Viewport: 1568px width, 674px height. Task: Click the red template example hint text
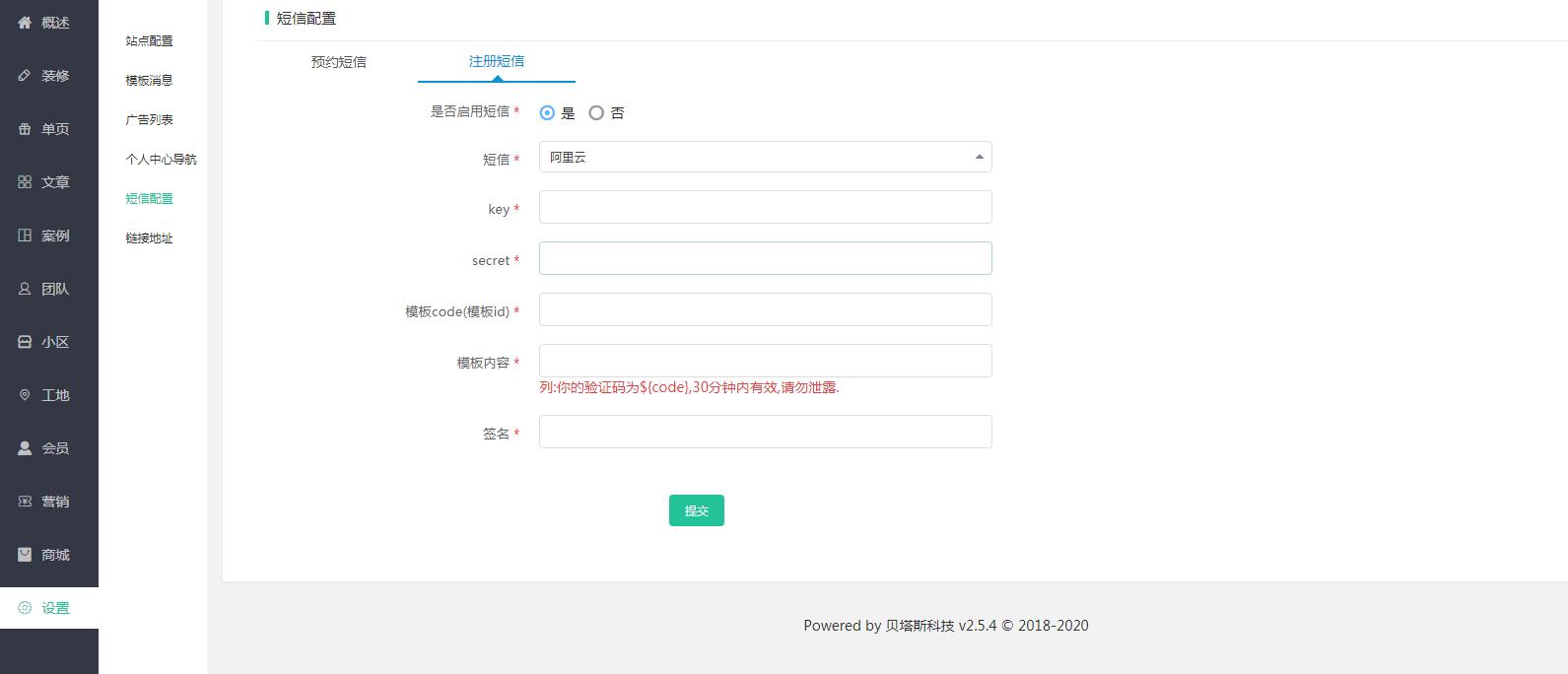[x=689, y=388]
